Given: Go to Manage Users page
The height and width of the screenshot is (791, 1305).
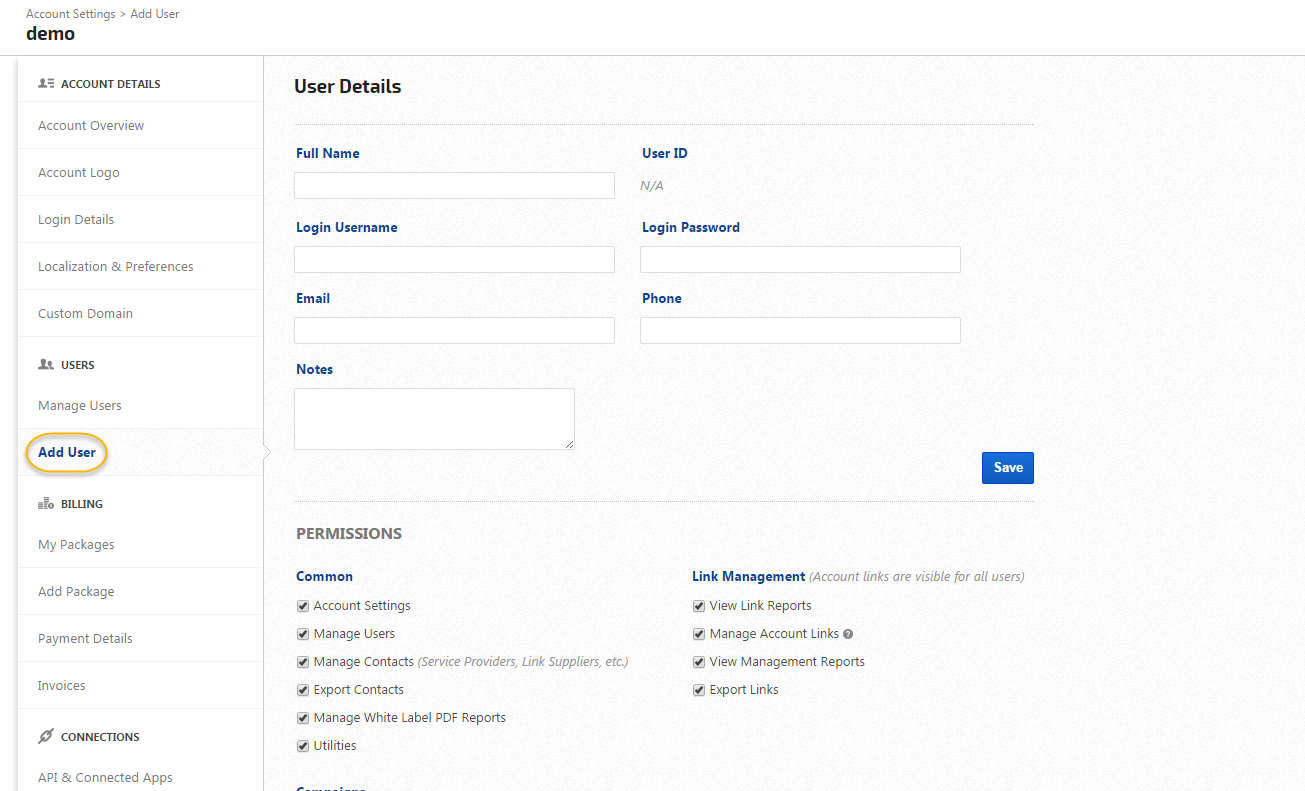Looking at the screenshot, I should coord(80,406).
